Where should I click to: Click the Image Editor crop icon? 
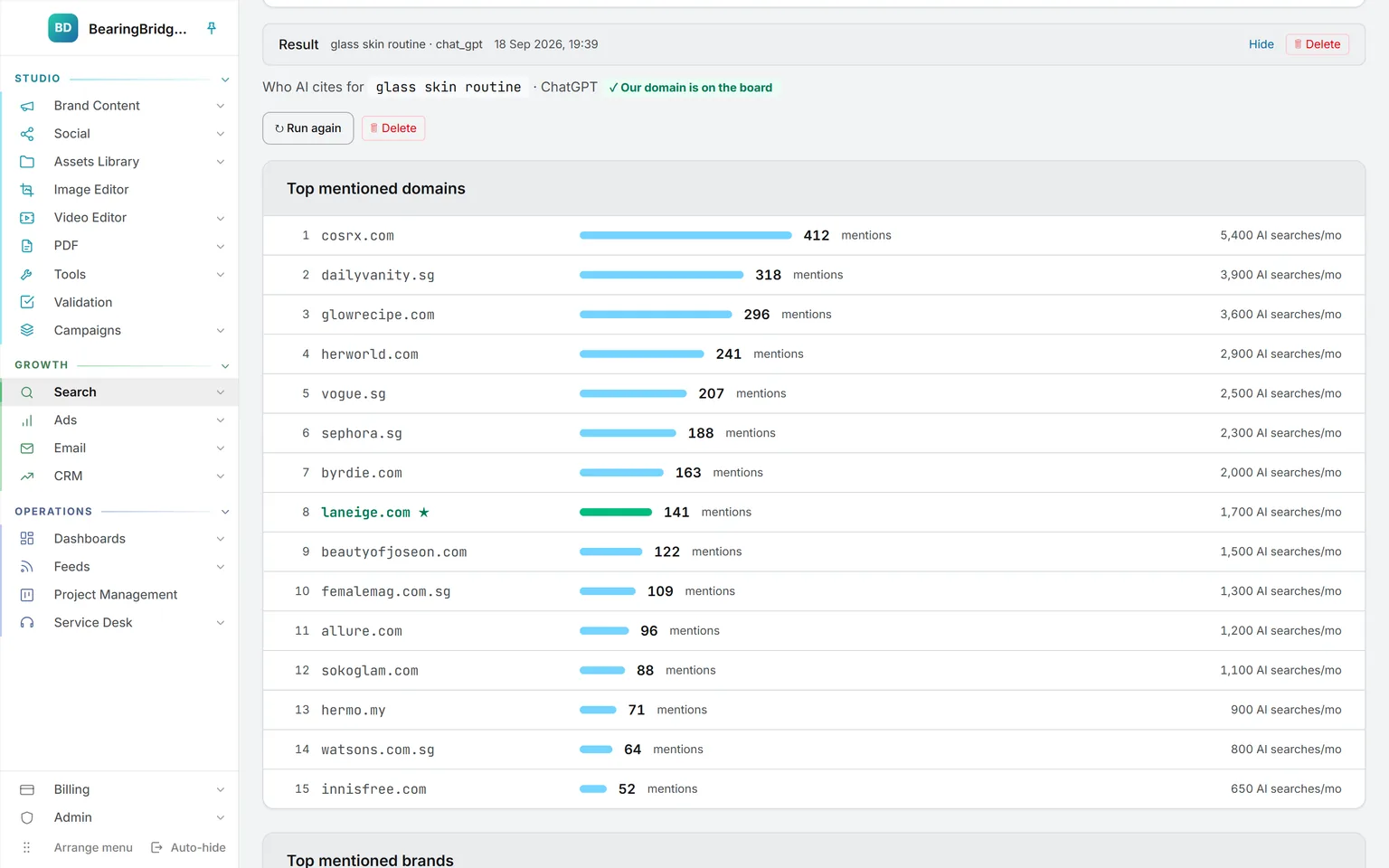click(x=27, y=190)
